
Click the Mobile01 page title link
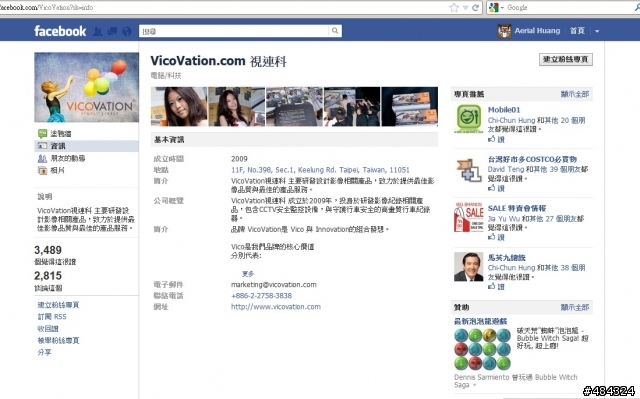pyautogui.click(x=504, y=110)
